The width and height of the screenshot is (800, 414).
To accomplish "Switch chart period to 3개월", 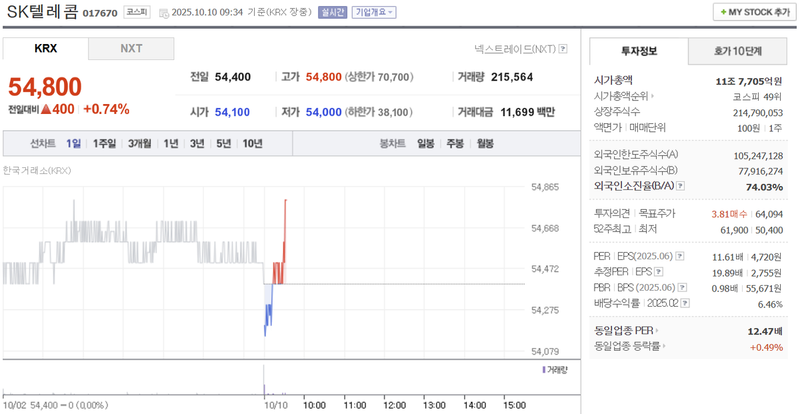I will tap(139, 144).
